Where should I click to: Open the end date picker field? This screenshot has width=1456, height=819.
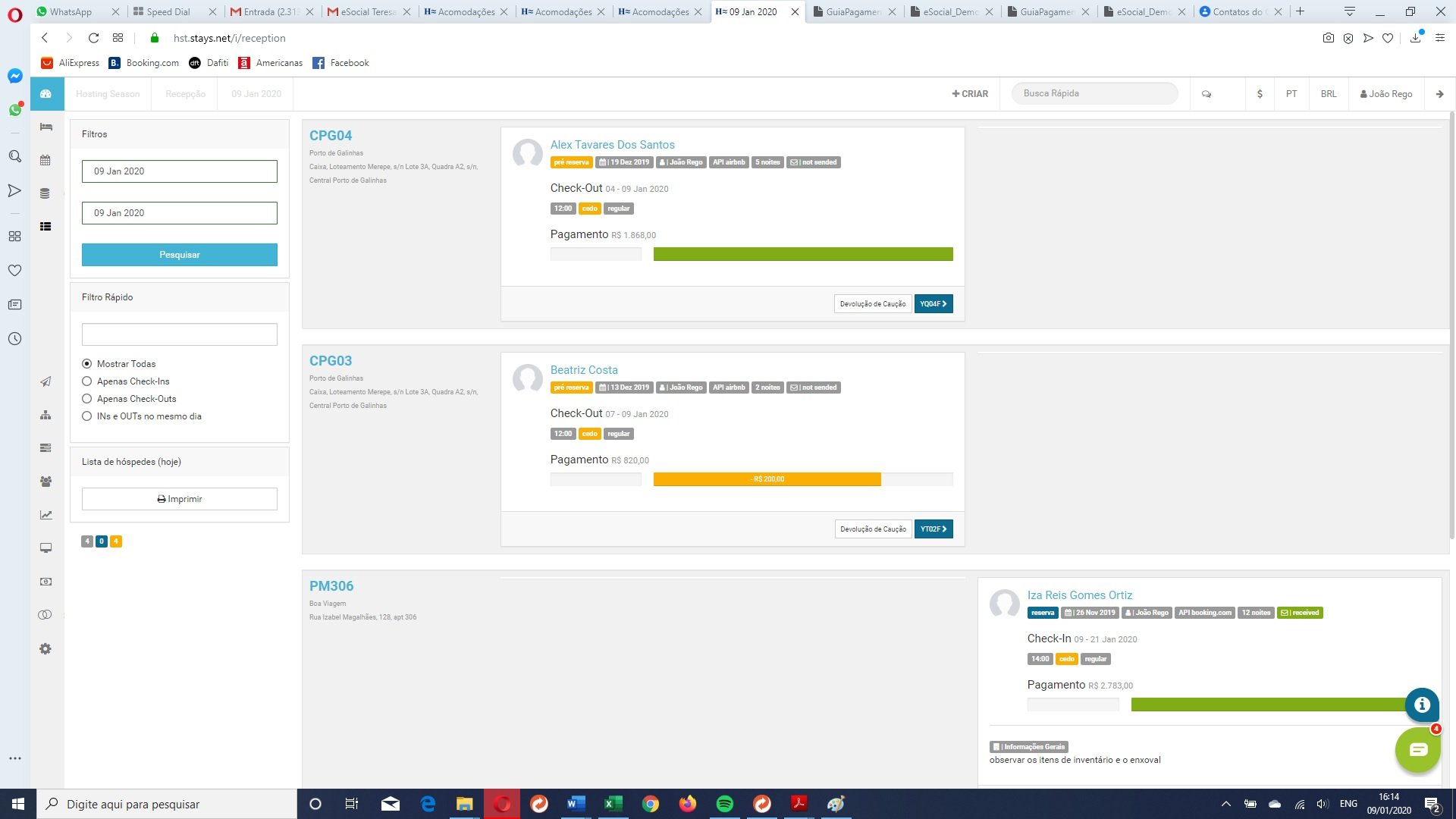[x=180, y=213]
